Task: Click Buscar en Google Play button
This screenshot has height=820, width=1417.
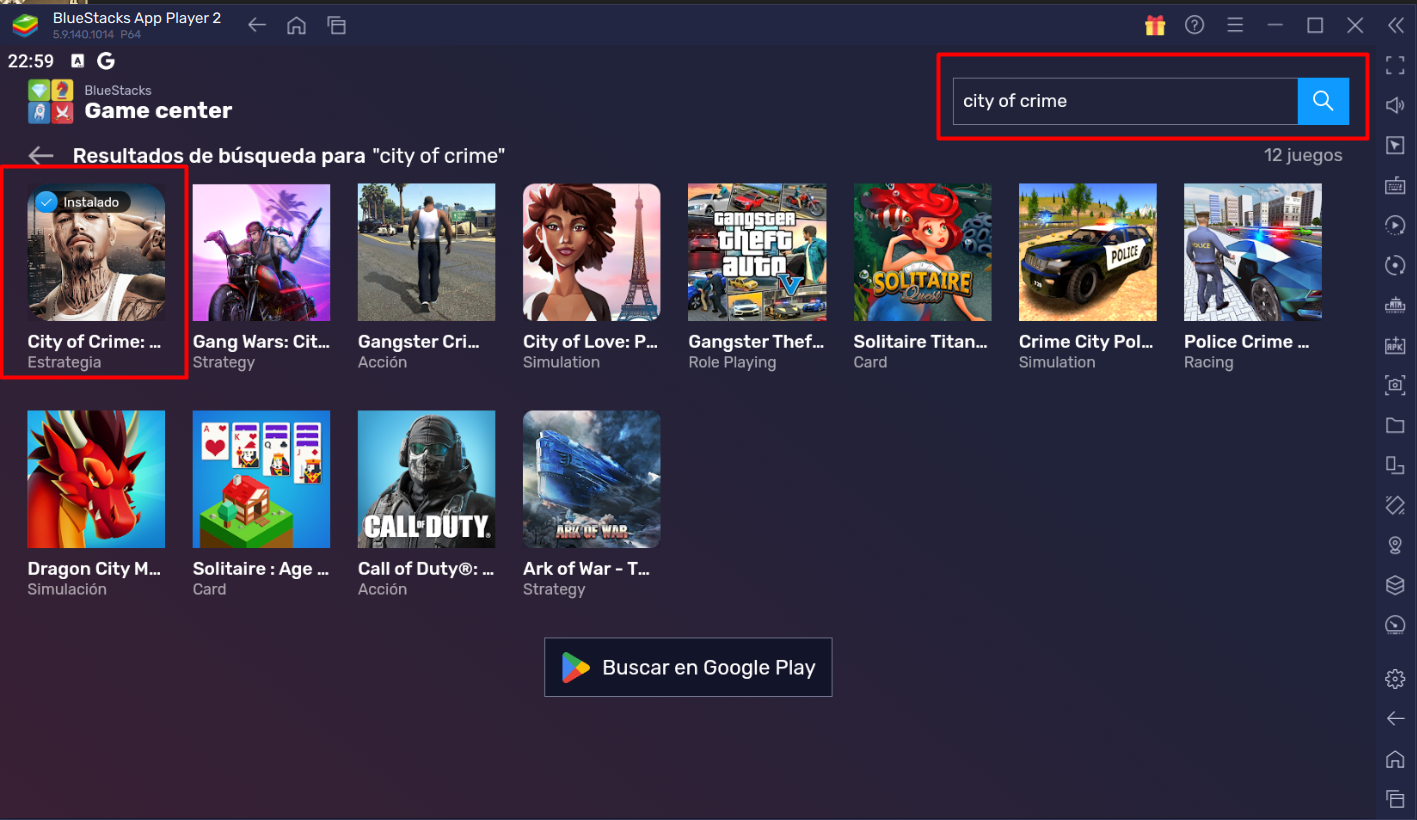Action: [688, 667]
